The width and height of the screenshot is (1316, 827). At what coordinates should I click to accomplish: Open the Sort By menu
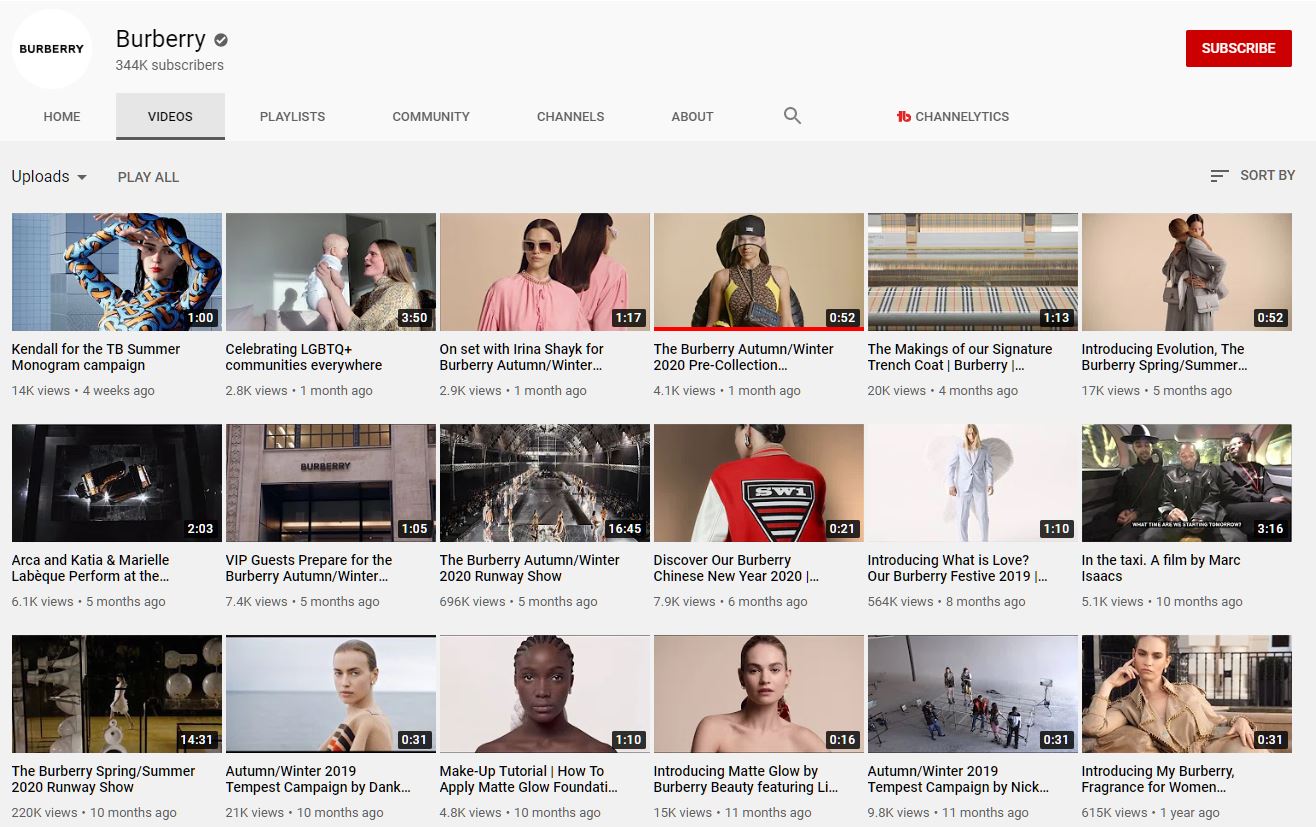point(1252,176)
